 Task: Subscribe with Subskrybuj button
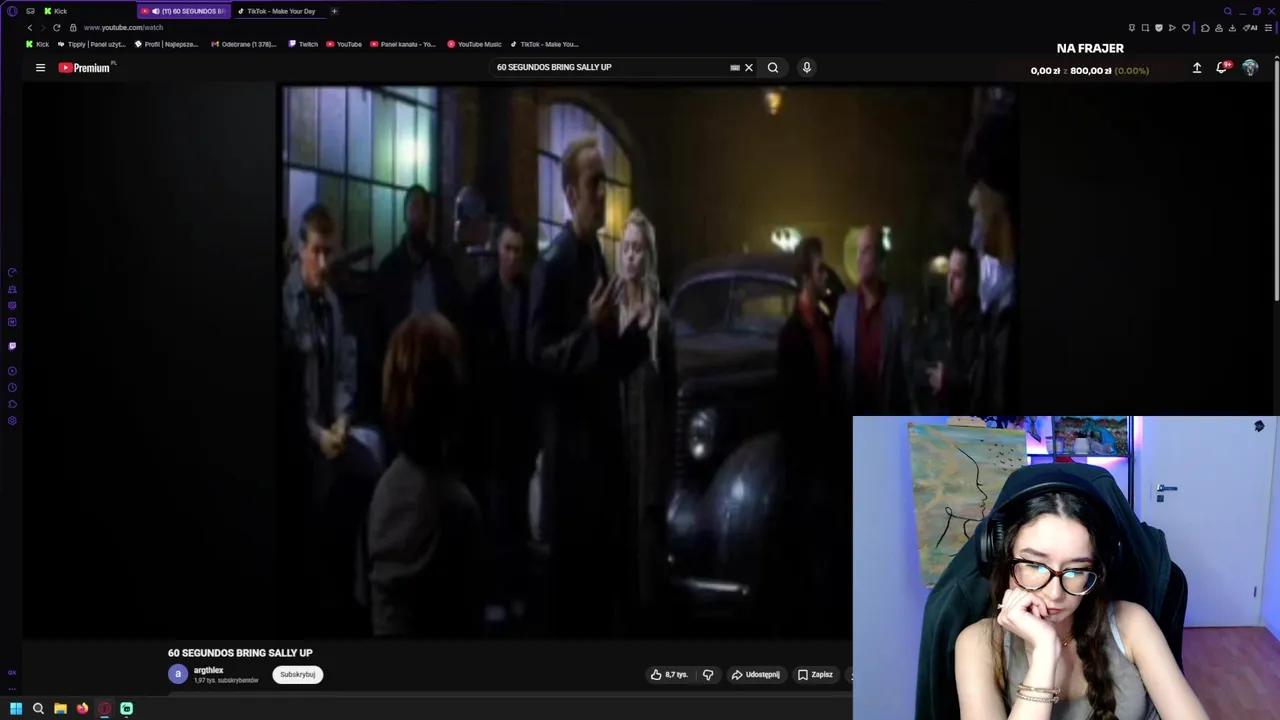[298, 675]
